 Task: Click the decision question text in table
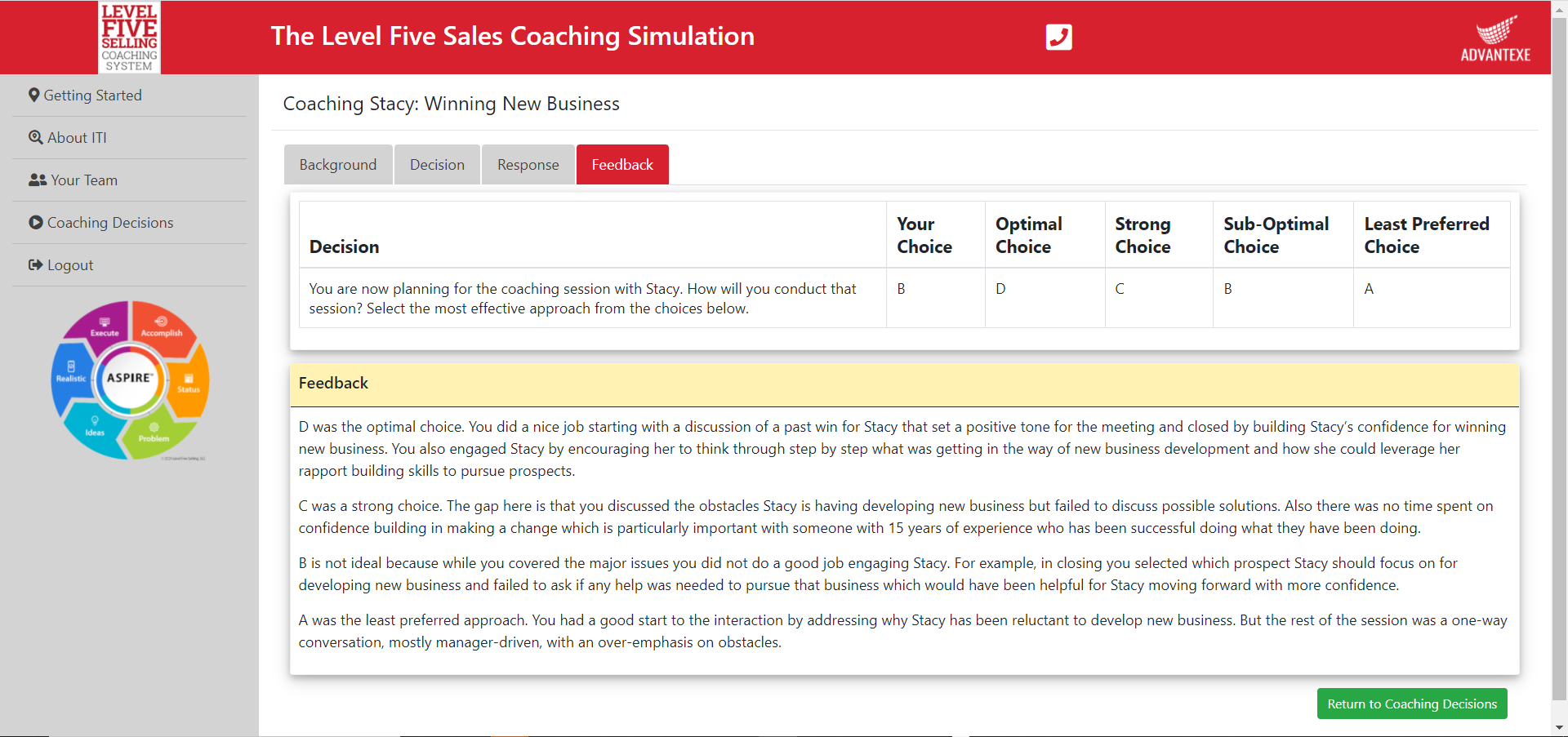pos(582,298)
